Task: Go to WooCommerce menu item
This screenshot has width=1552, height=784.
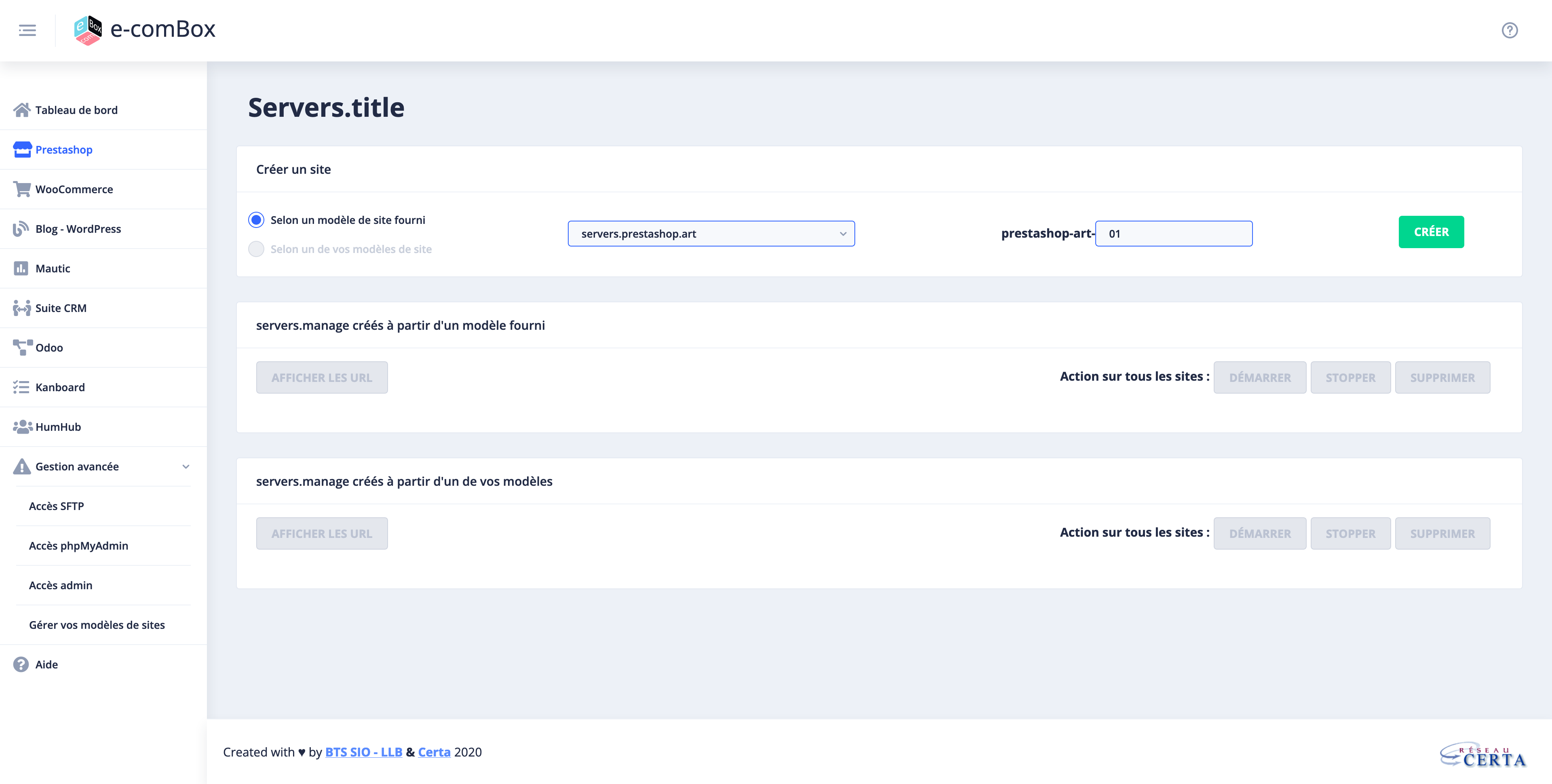Action: (103, 189)
